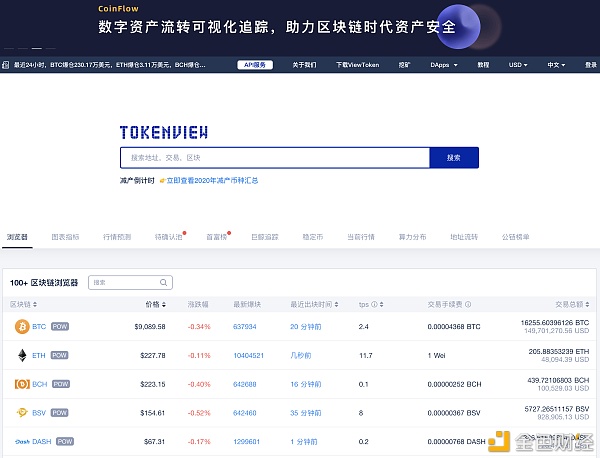Click the TOKENVIEW logo above the search bar
The height and width of the screenshot is (458, 600).
click(x=164, y=132)
